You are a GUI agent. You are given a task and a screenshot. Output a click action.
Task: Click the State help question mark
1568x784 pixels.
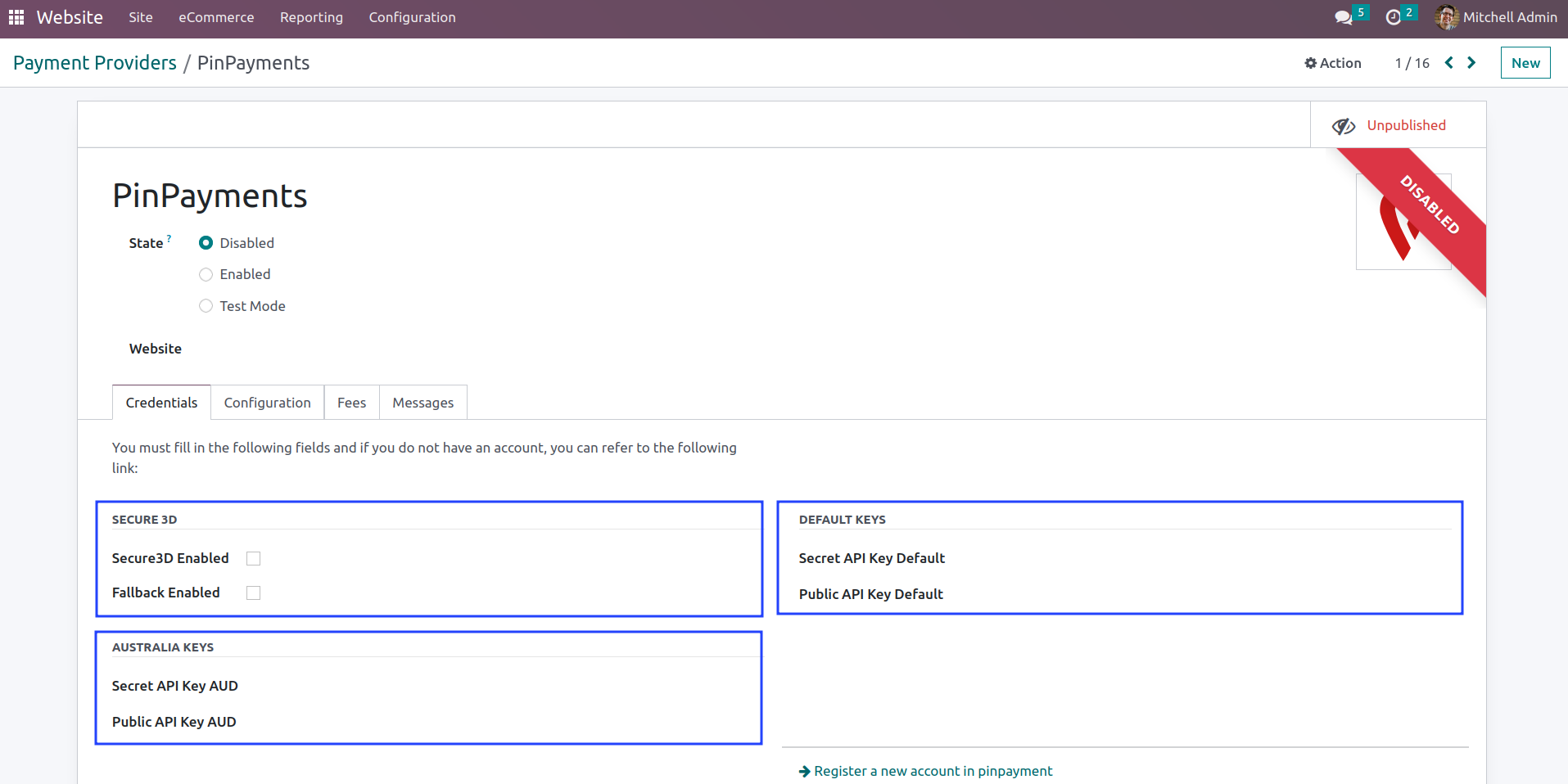tap(169, 238)
